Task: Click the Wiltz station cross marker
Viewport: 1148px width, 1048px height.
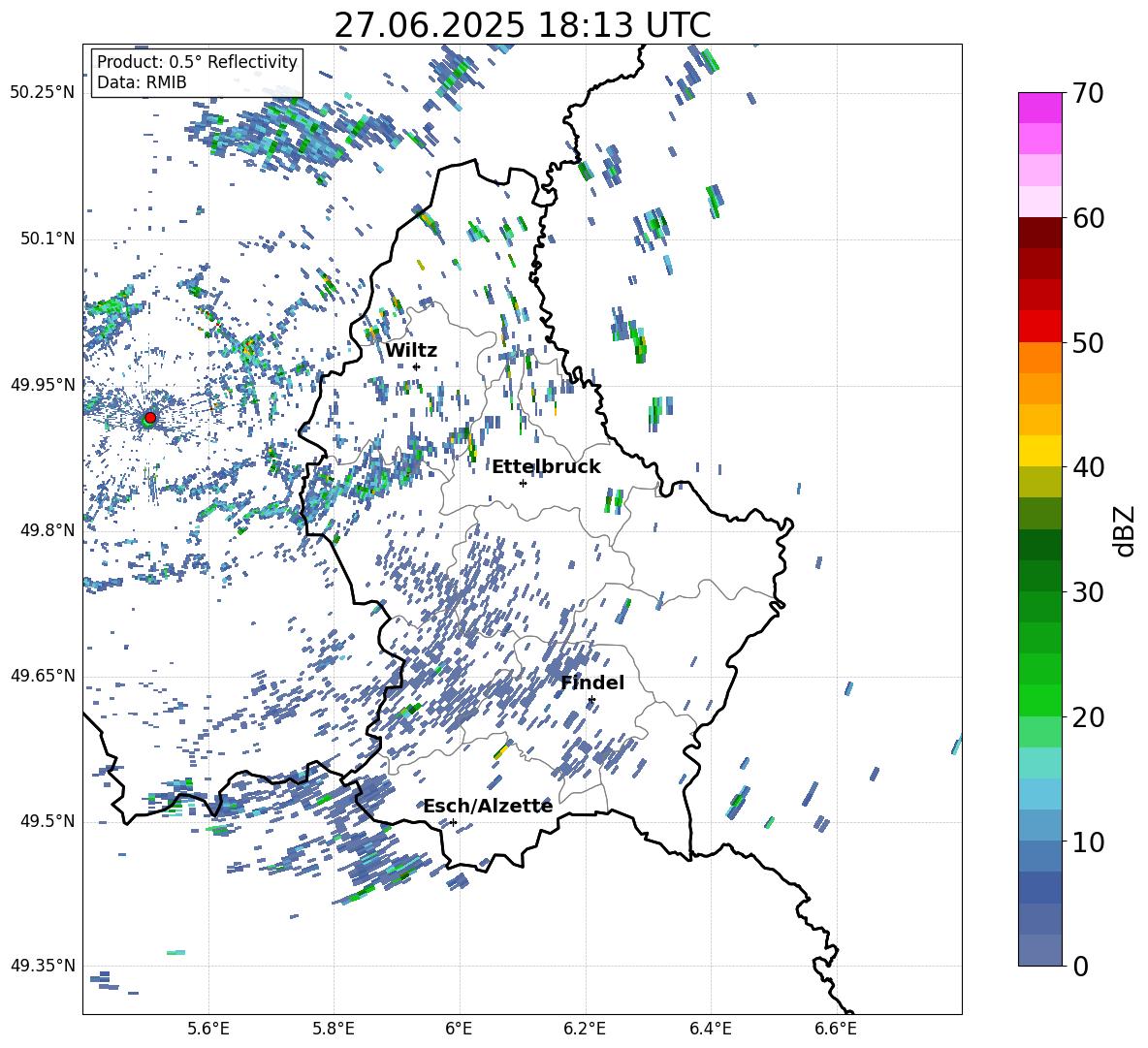Action: click(x=416, y=367)
